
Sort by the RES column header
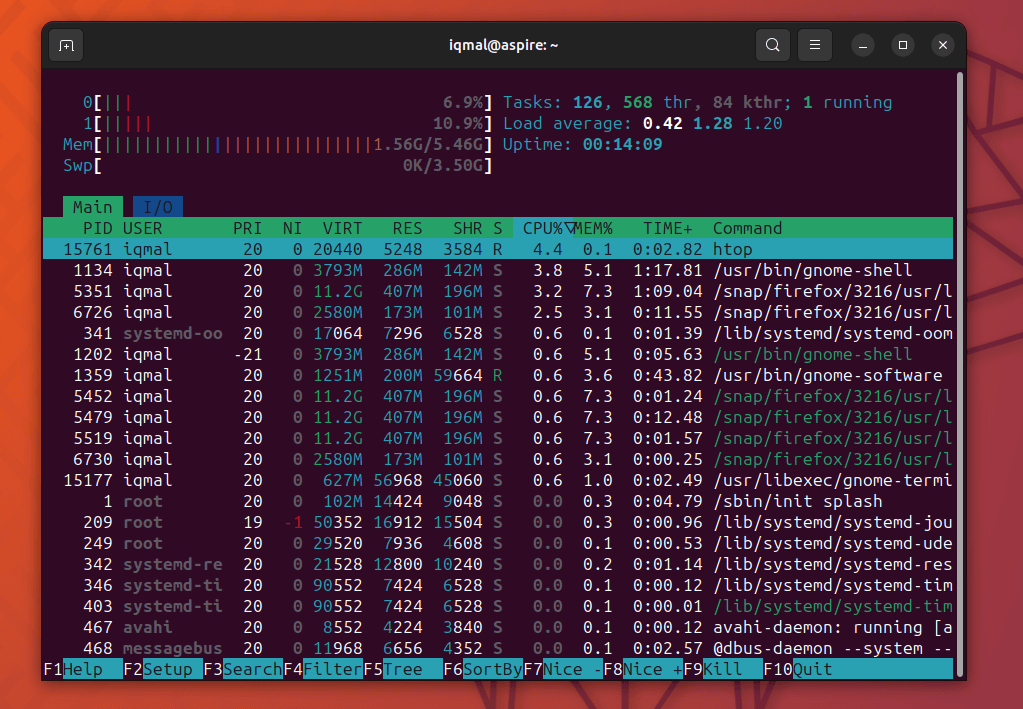407,228
